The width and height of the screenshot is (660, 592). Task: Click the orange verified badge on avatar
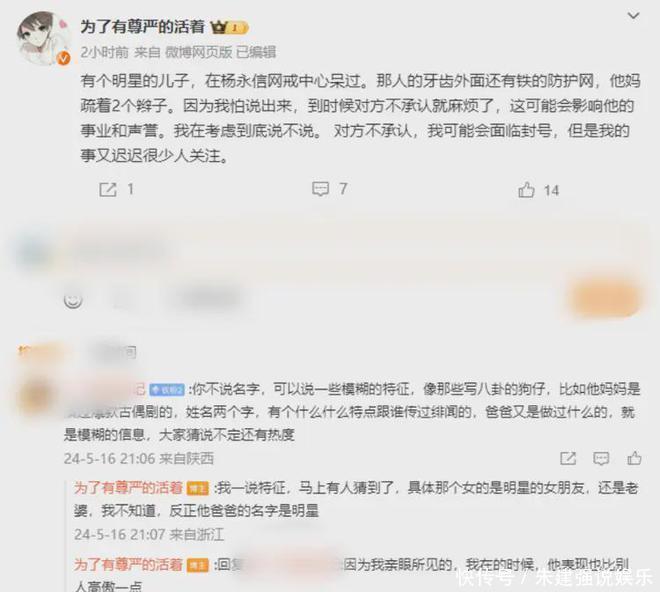pos(64,59)
